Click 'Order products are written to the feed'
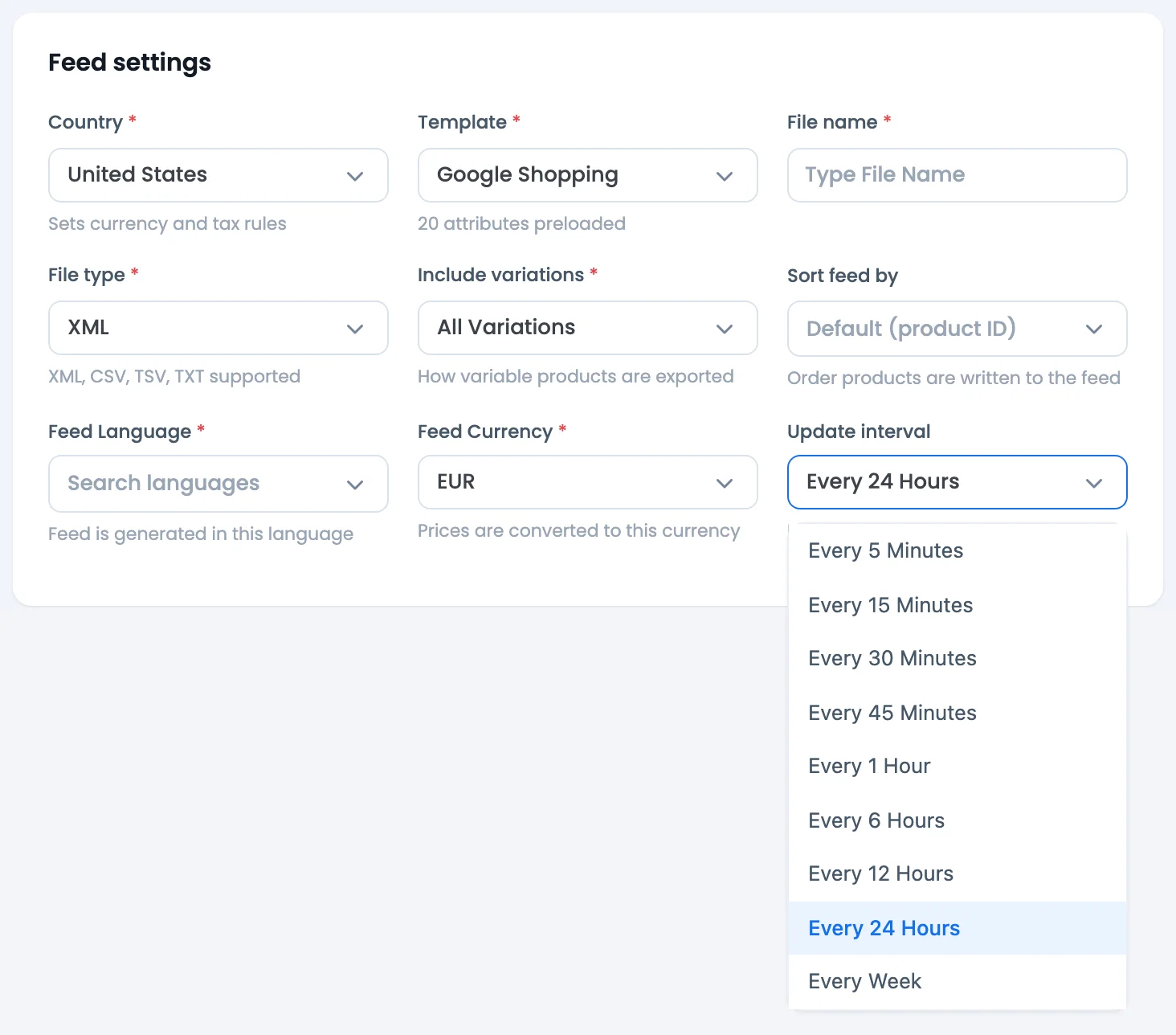This screenshot has height=1035, width=1176. pos(953,378)
